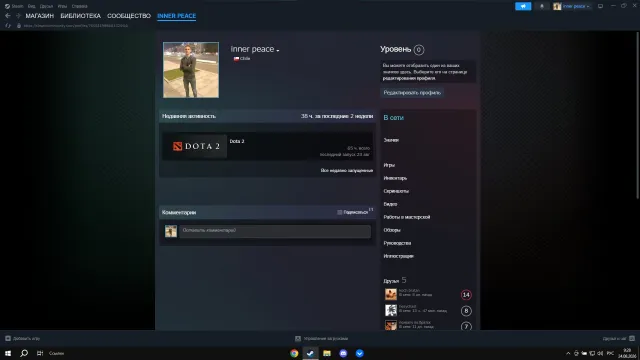Launch Chrome from the taskbar
This screenshot has height=360, width=640.
tap(294, 353)
